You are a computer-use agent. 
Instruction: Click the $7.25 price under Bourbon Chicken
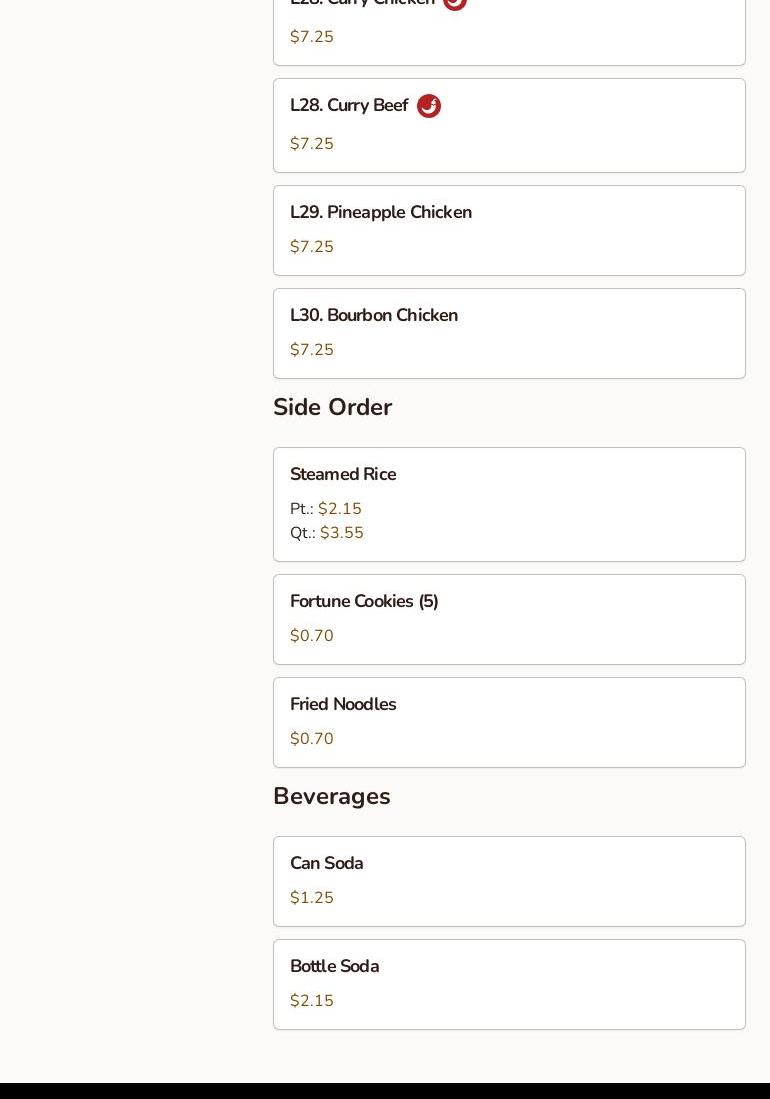pos(312,350)
